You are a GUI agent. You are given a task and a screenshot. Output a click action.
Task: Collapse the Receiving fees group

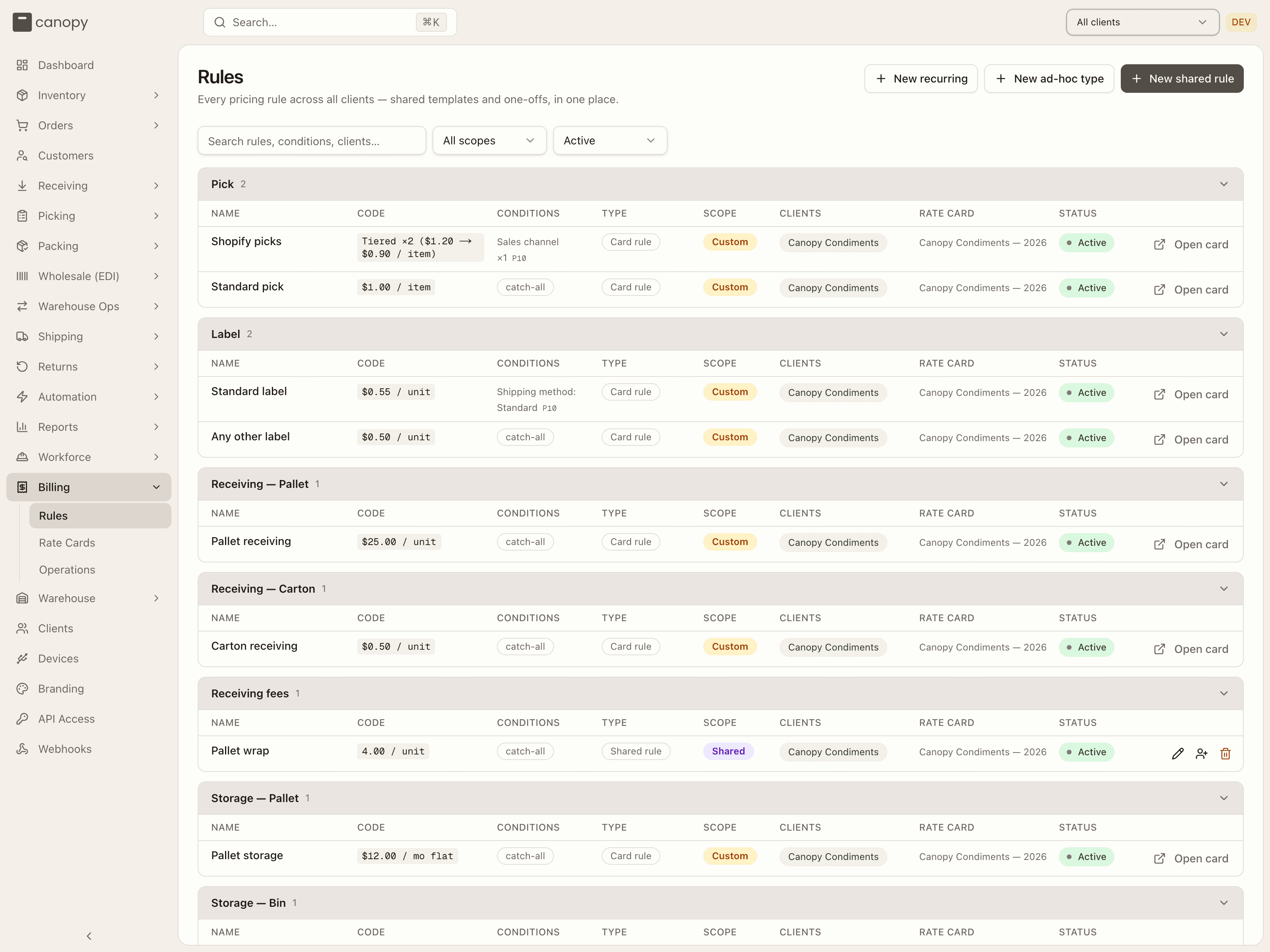point(1224,693)
